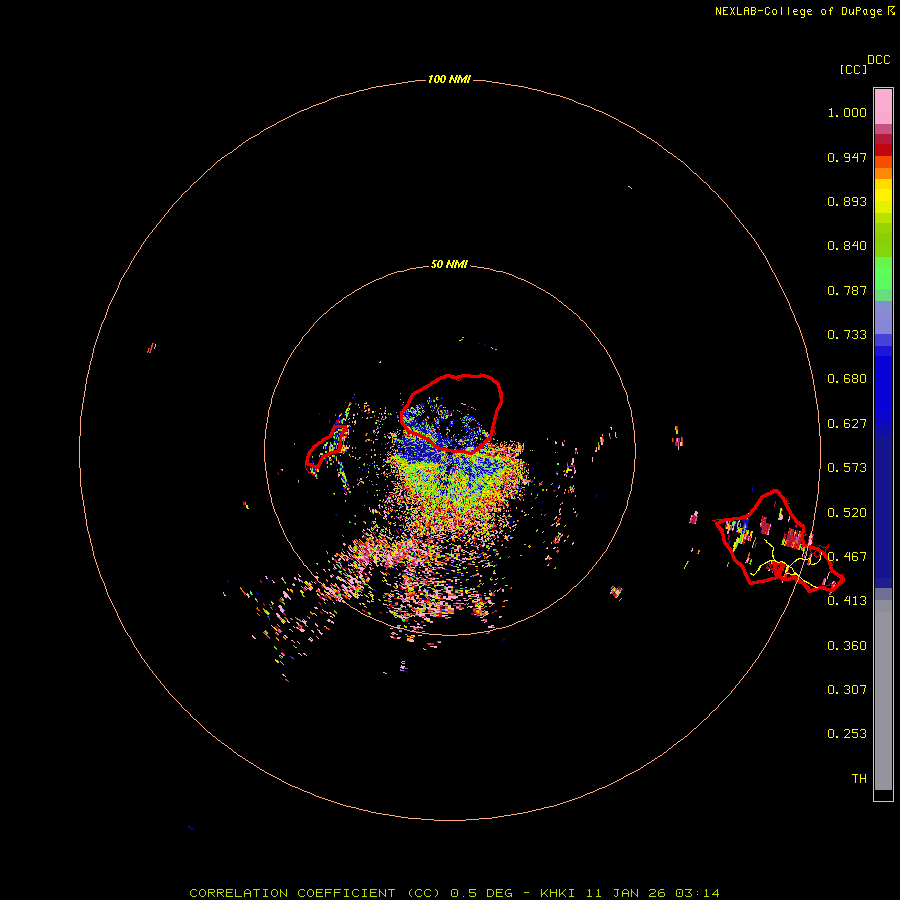Click the 0.627 color scale value
This screenshot has width=900, height=900.
847,424
